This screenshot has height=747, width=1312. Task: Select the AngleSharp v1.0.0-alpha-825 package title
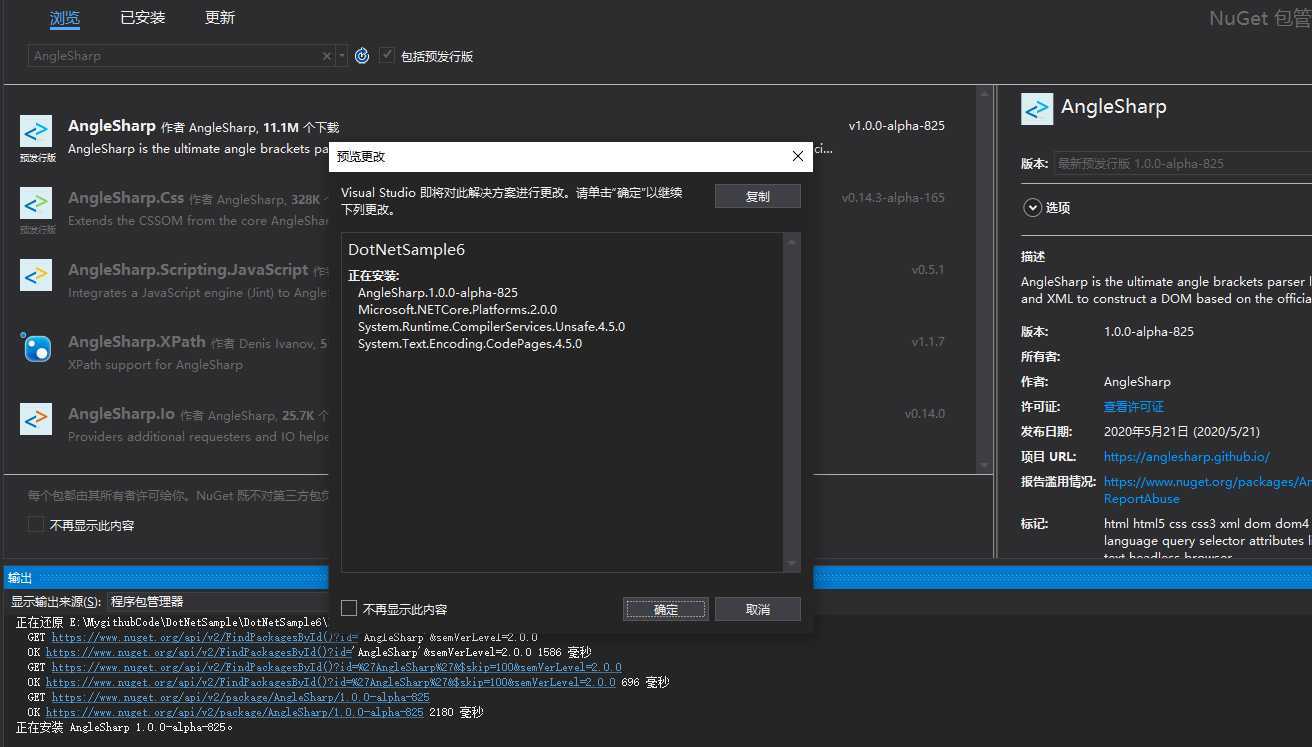click(x=112, y=126)
